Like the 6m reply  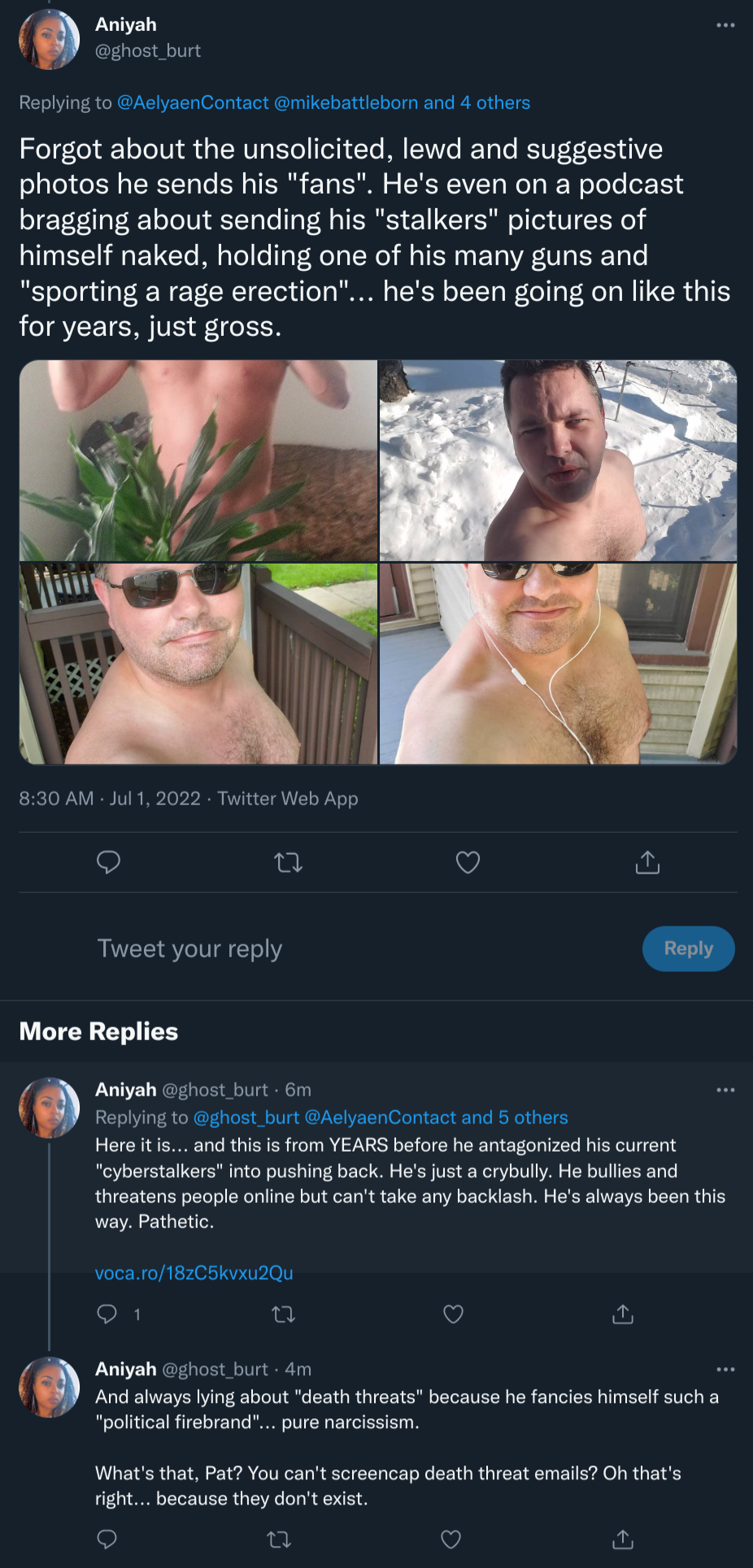point(453,1314)
